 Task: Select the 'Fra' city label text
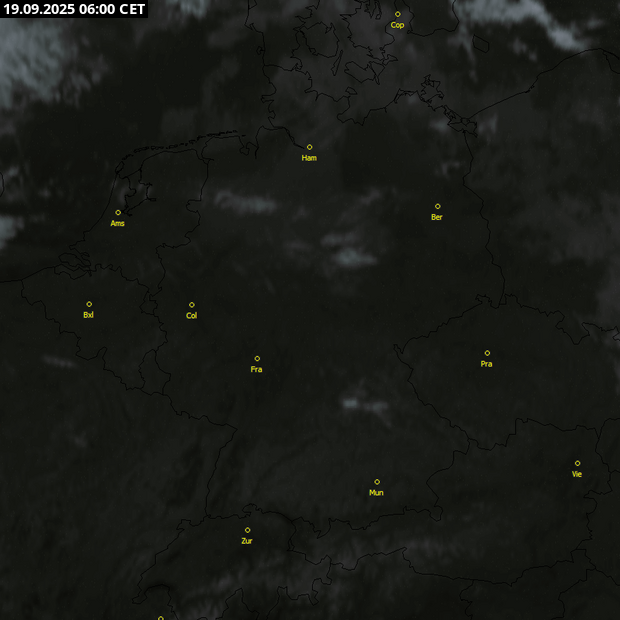point(256,370)
